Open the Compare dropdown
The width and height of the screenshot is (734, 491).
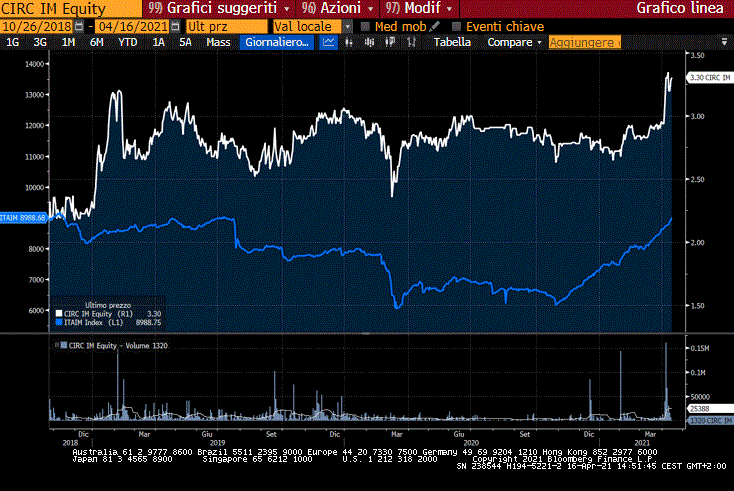(x=514, y=42)
